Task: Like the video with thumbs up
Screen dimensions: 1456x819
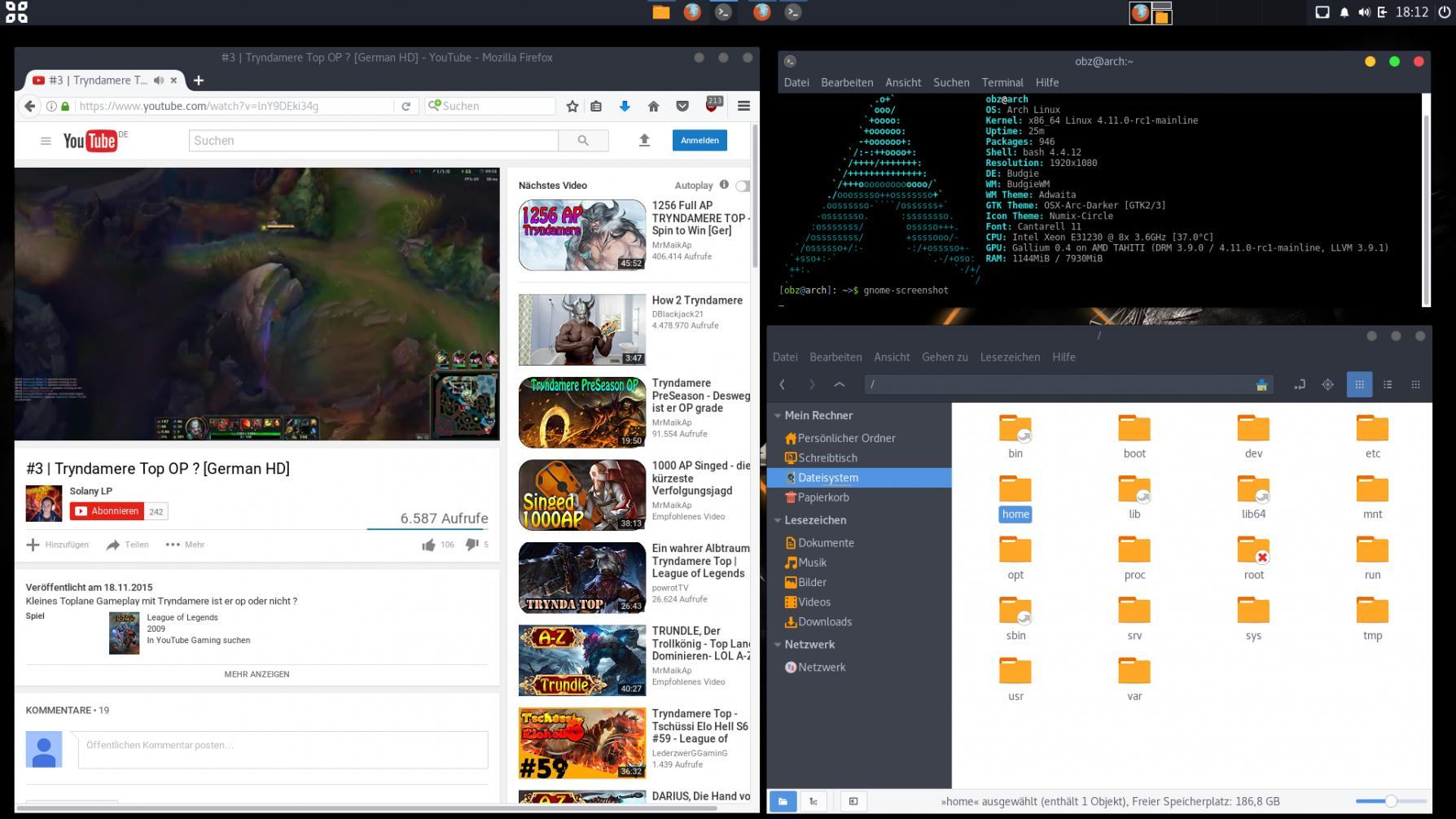Action: tap(428, 545)
